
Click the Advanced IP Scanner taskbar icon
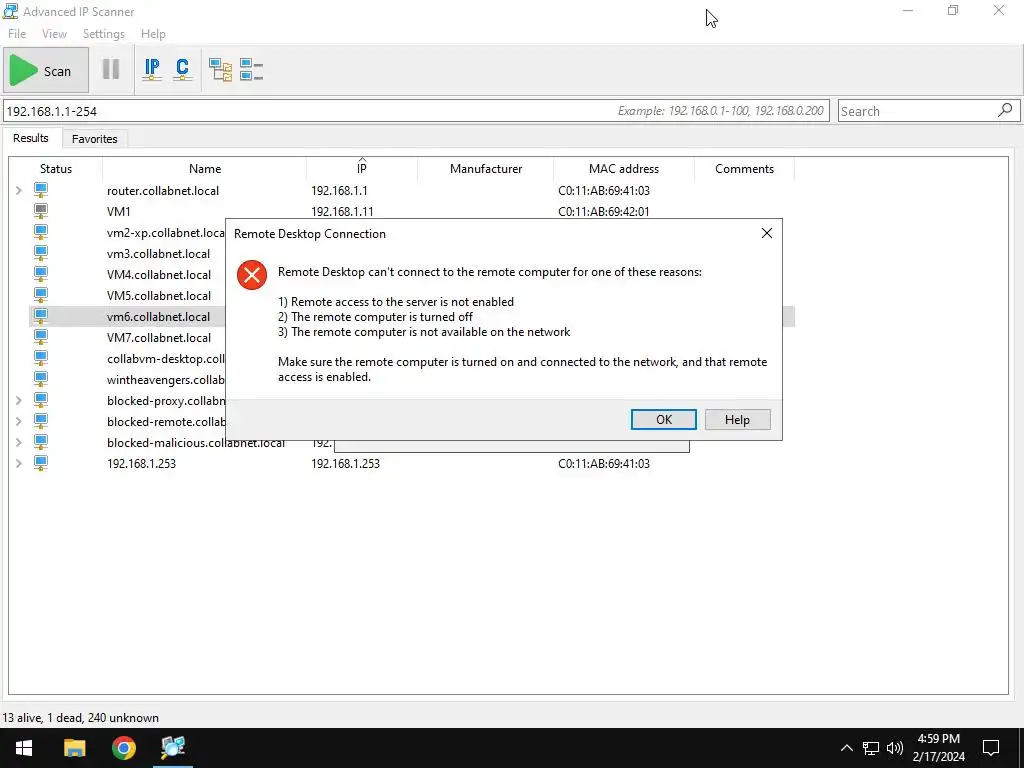[x=173, y=748]
